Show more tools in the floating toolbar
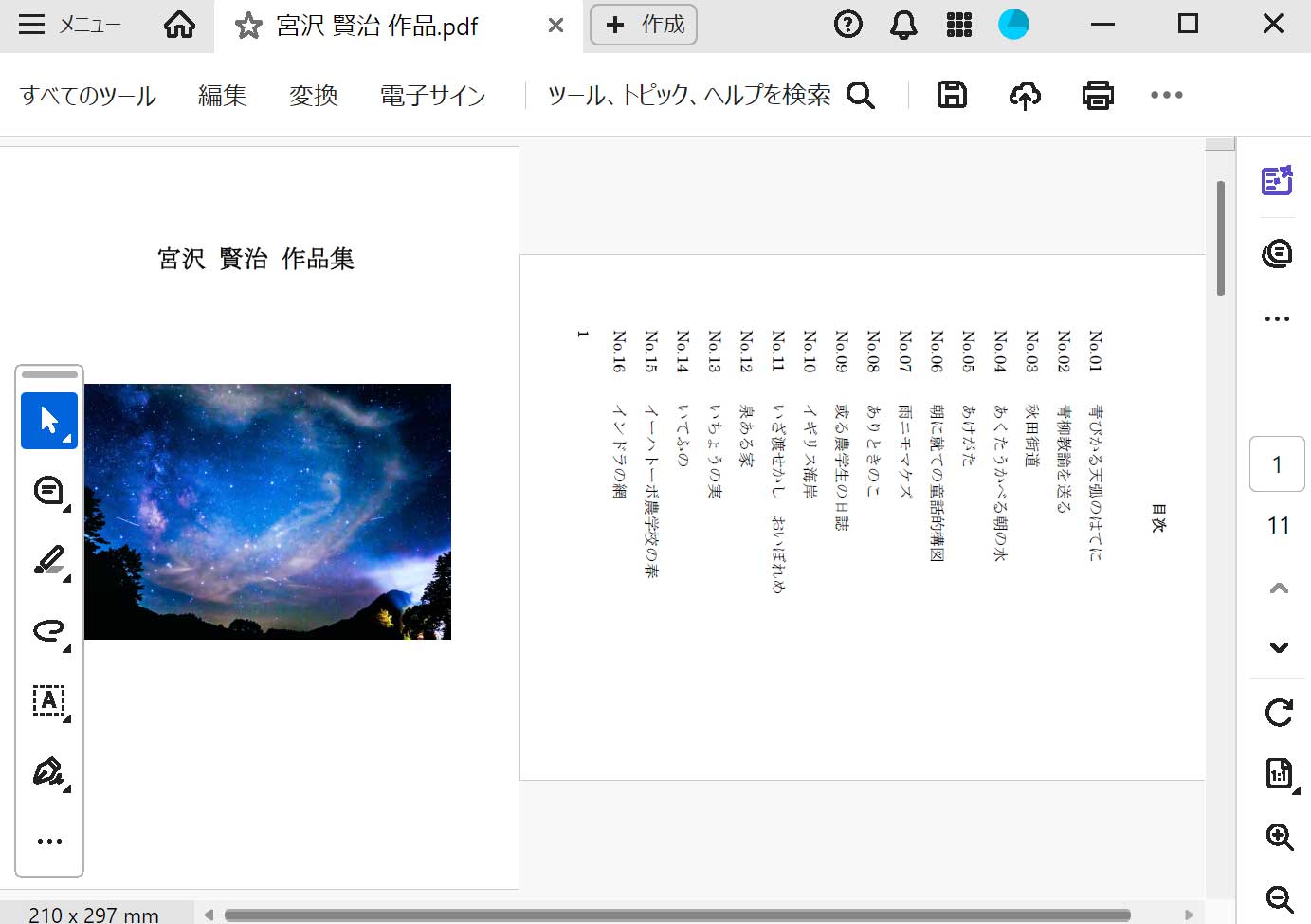The image size is (1311, 924). (x=49, y=841)
